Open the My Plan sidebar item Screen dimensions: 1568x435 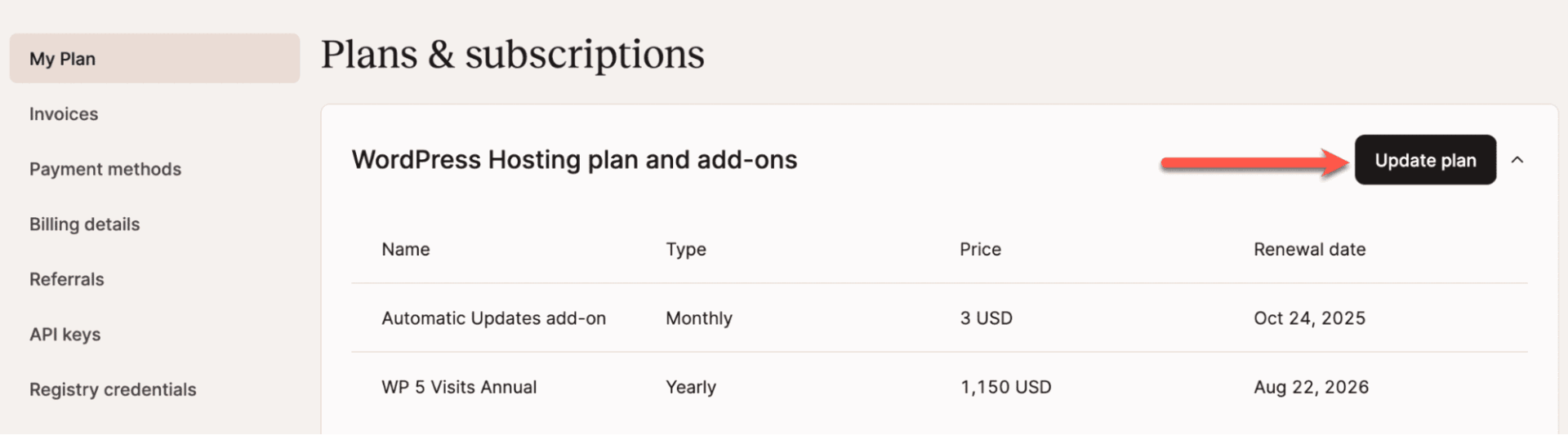click(x=63, y=59)
